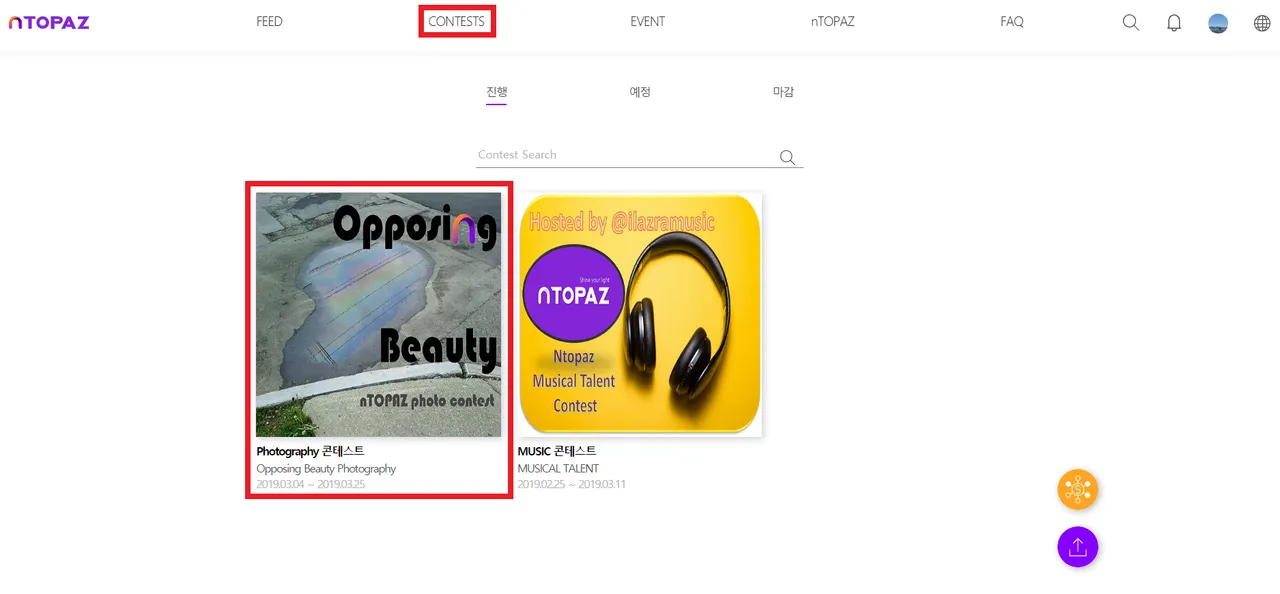Viewport: 1280px width, 594px height.
Task: Open nTOPAZ menu item
Action: coord(832,21)
